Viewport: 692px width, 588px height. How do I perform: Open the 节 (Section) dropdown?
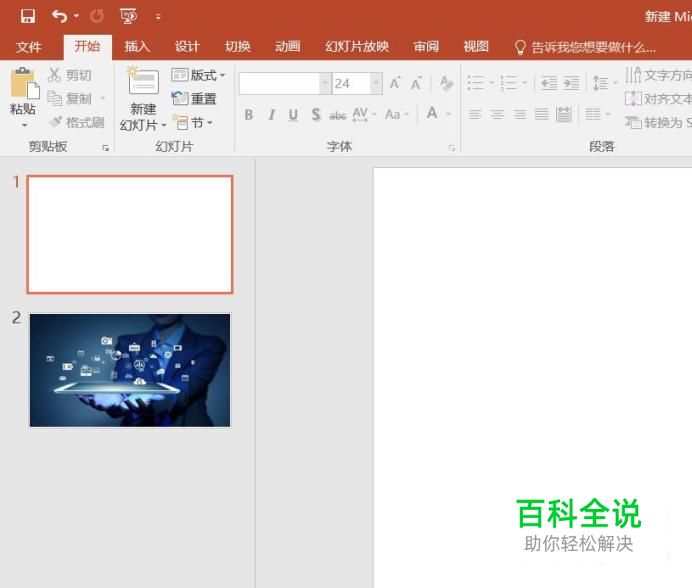point(194,122)
